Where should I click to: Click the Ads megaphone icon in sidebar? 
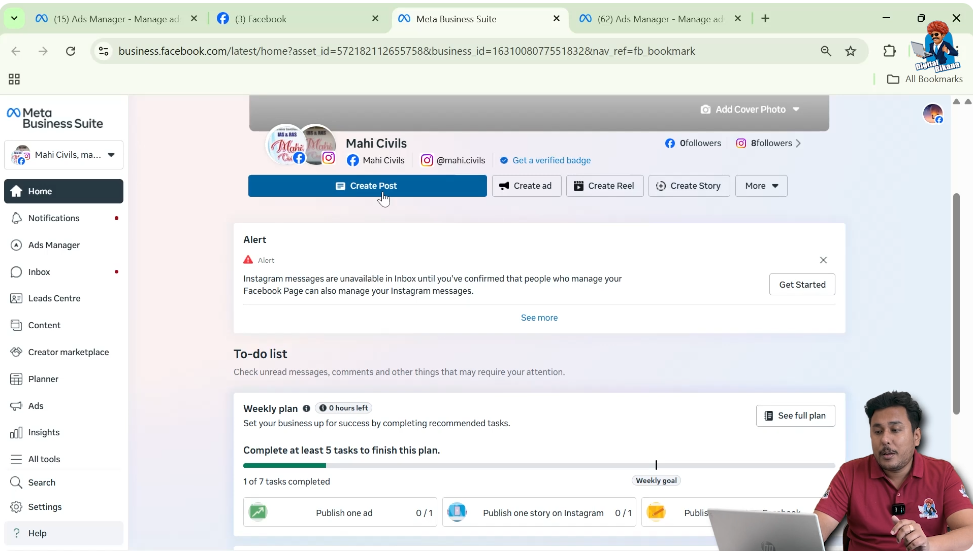16,406
